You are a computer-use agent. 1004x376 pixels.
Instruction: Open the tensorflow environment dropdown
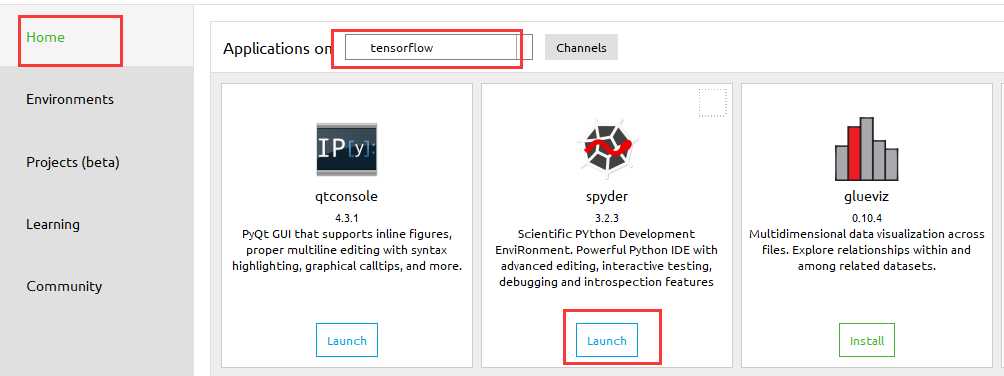point(439,47)
